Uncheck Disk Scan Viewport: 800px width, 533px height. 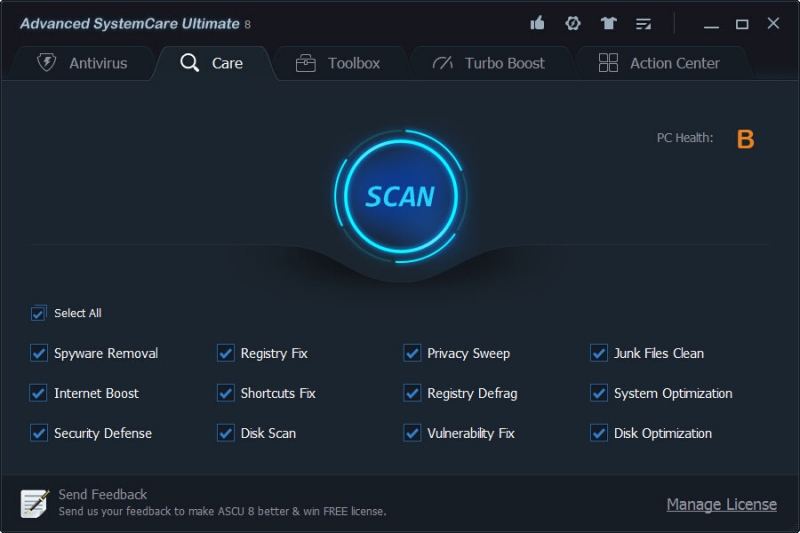(226, 433)
